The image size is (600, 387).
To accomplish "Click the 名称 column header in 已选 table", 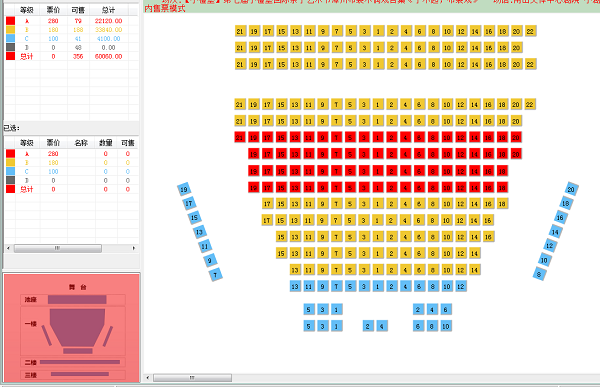I will tap(81, 143).
